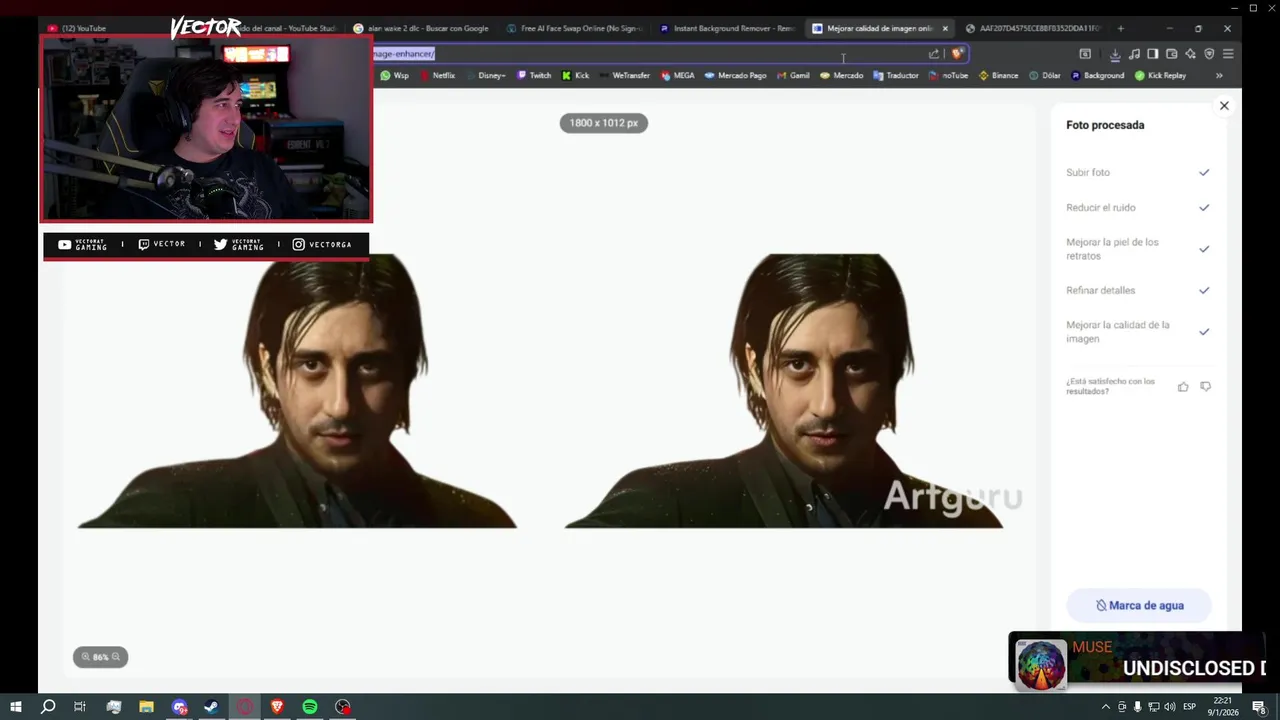The image size is (1280, 720).
Task: Open the Dólar bookmark
Action: [1045, 75]
